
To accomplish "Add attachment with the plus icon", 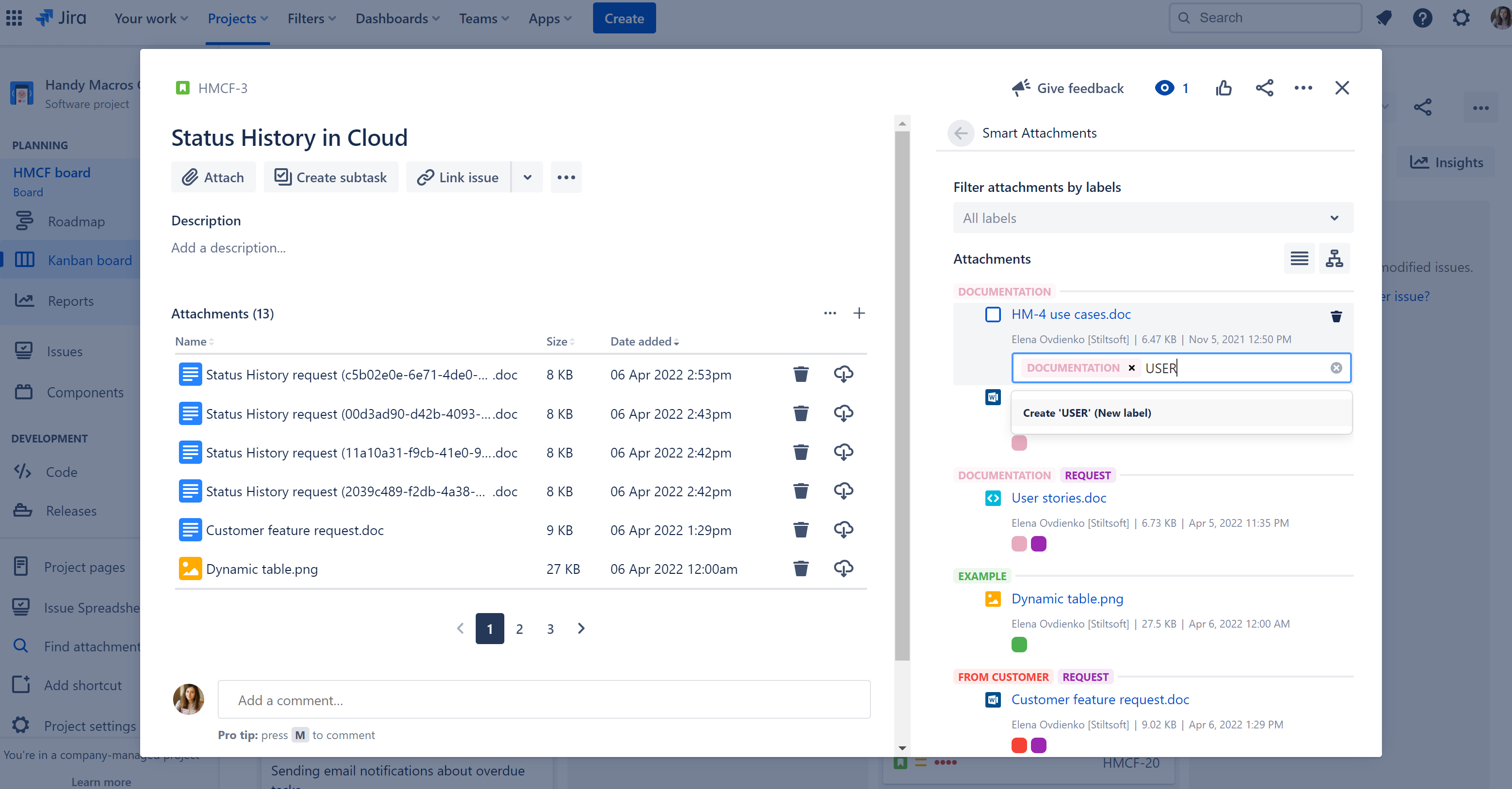I will [x=859, y=313].
